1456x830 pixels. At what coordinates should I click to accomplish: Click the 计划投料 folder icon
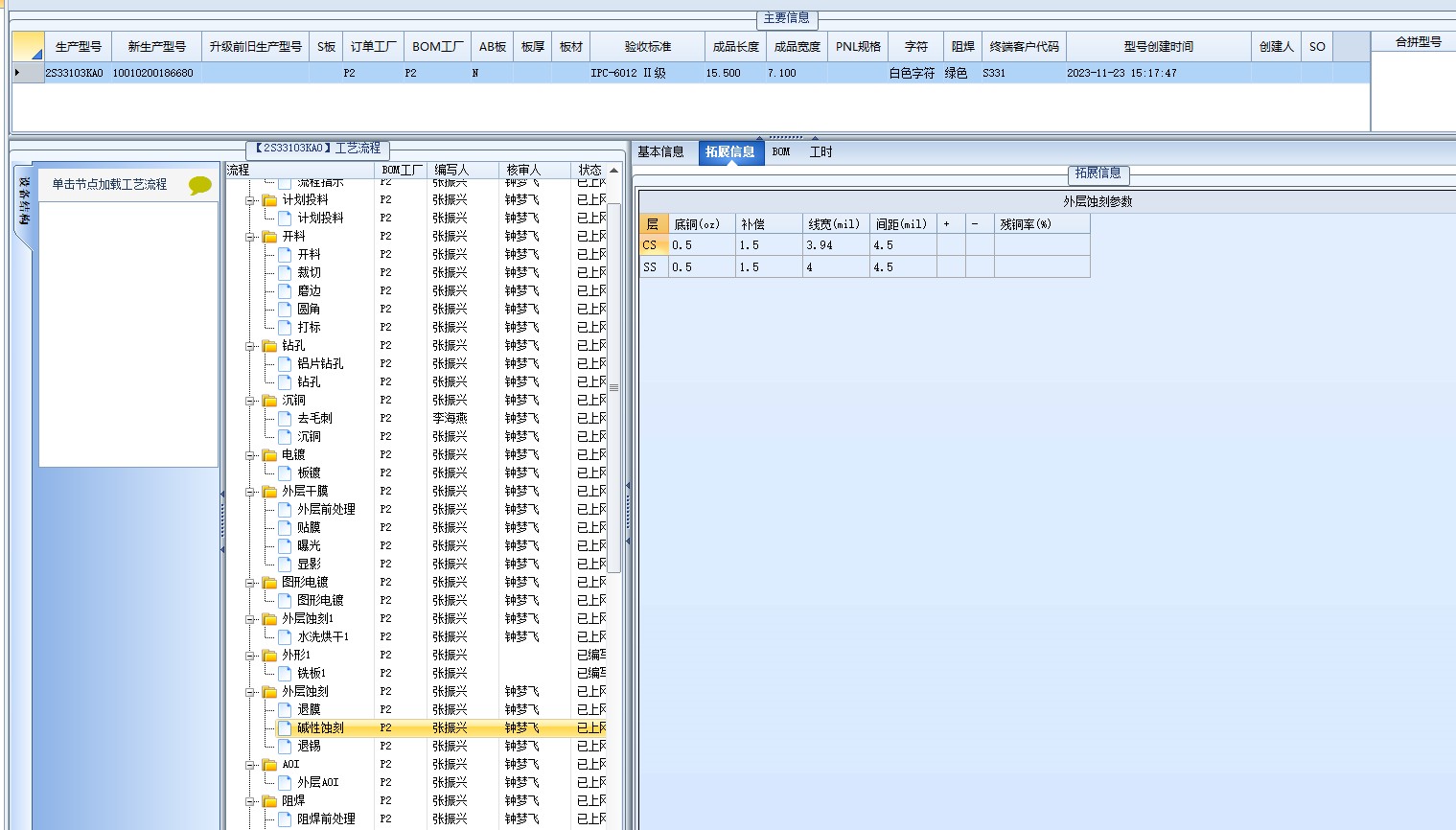coord(270,200)
